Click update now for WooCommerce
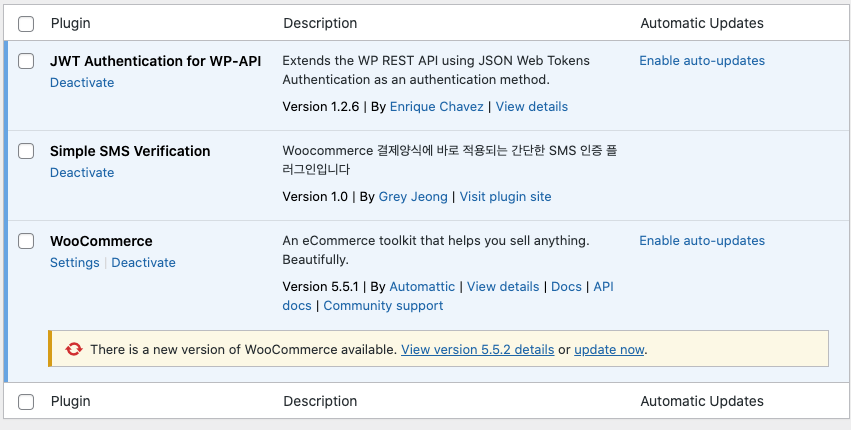The height and width of the screenshot is (430, 851). click(609, 350)
